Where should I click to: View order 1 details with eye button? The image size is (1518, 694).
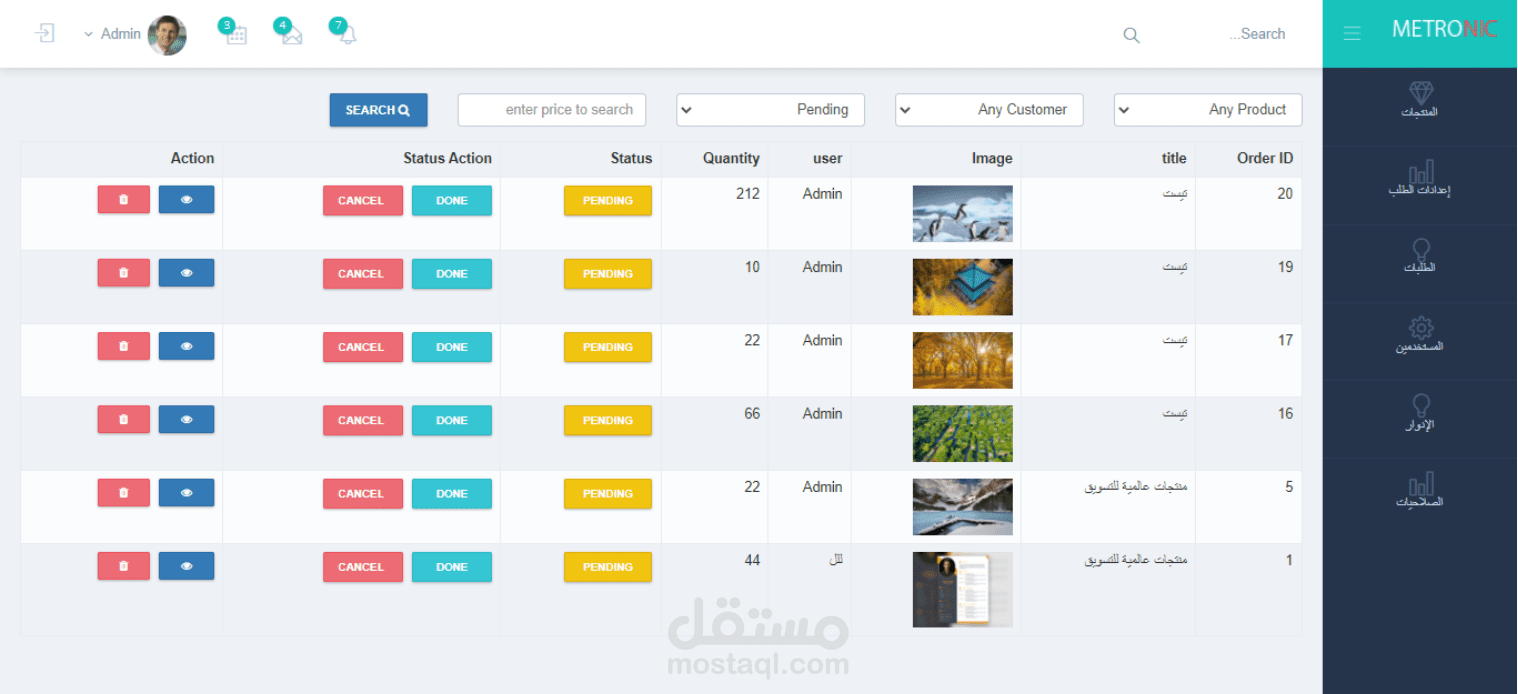pos(186,566)
